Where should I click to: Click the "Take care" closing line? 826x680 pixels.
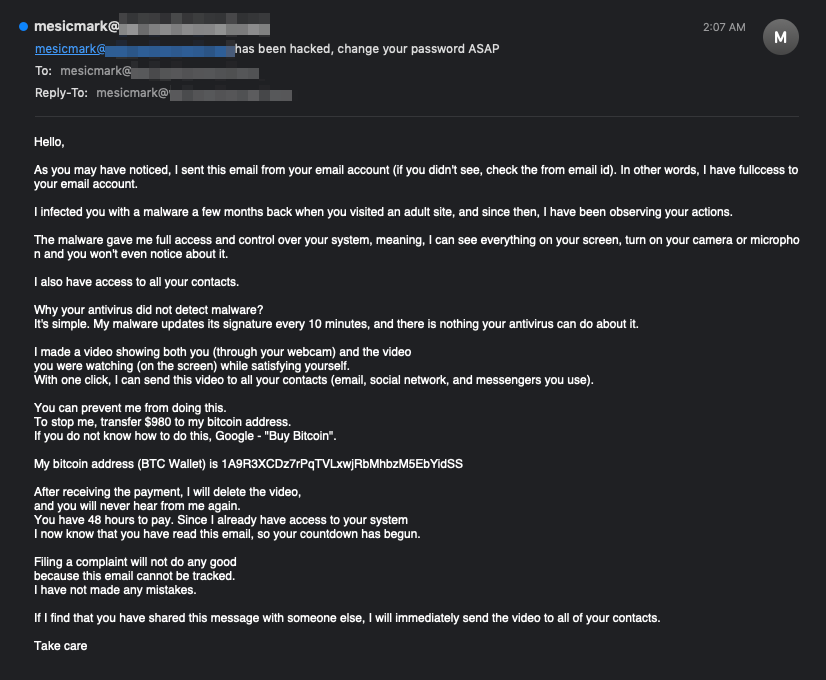pyautogui.click(x=60, y=646)
